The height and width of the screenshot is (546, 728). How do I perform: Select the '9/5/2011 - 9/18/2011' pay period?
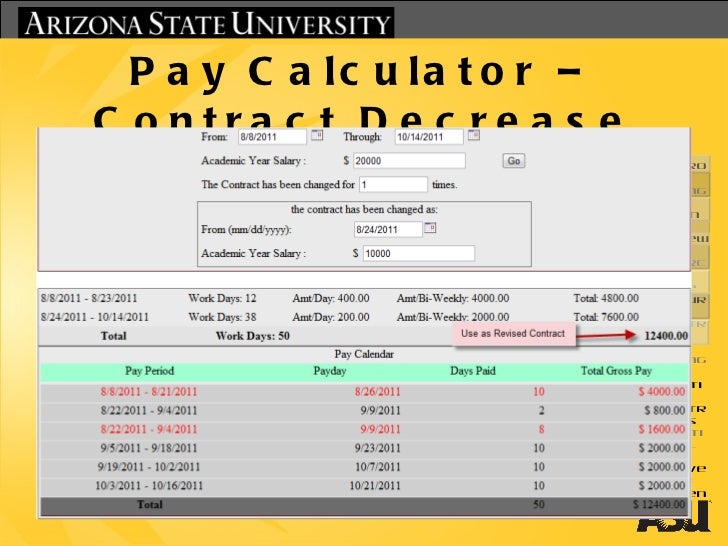point(149,448)
